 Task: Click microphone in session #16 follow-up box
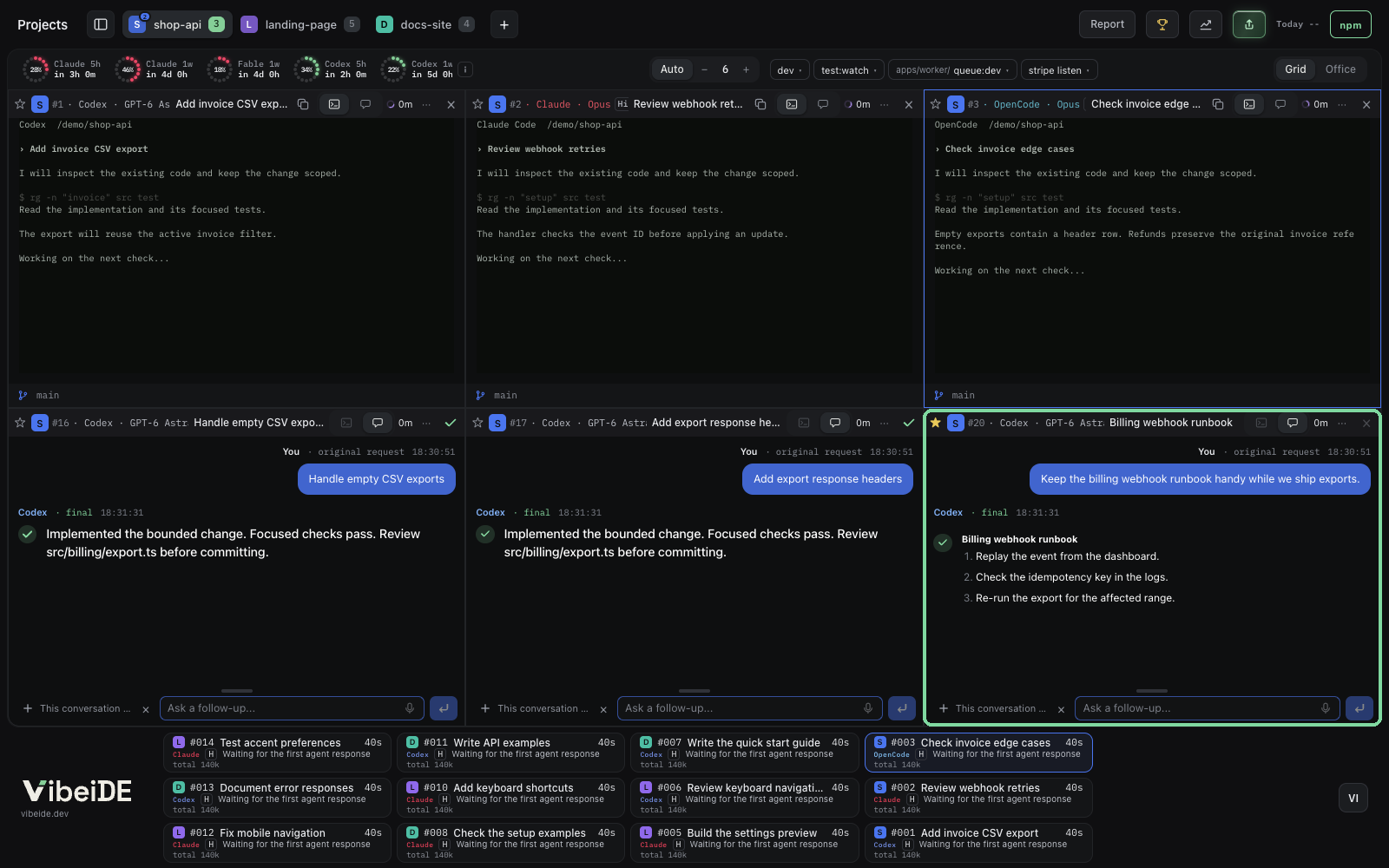click(x=410, y=708)
